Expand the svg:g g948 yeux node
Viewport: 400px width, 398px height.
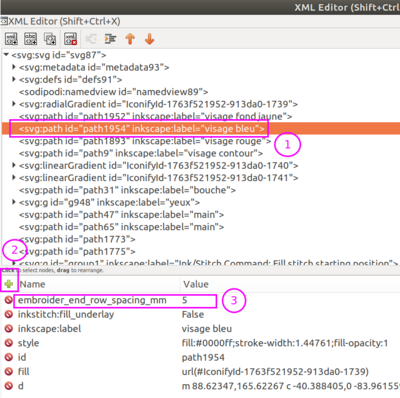click(x=14, y=202)
